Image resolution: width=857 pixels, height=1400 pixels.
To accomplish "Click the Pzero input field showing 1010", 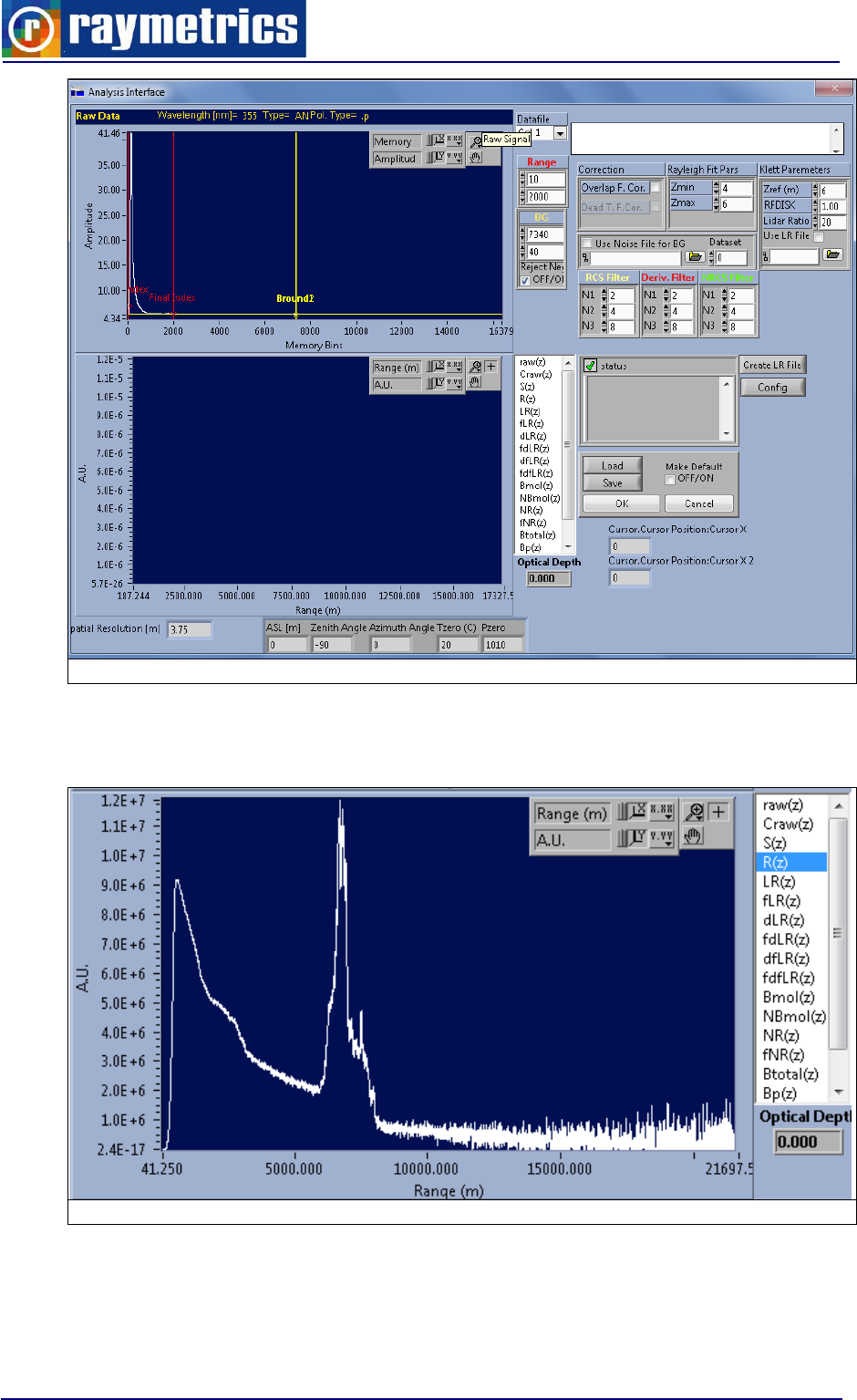I will [503, 645].
